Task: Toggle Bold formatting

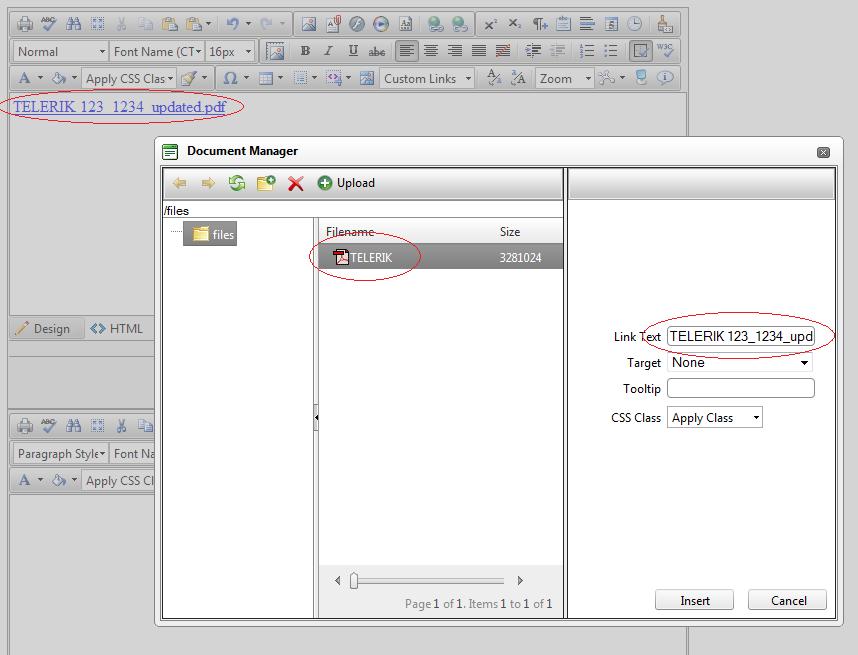Action: [x=305, y=51]
